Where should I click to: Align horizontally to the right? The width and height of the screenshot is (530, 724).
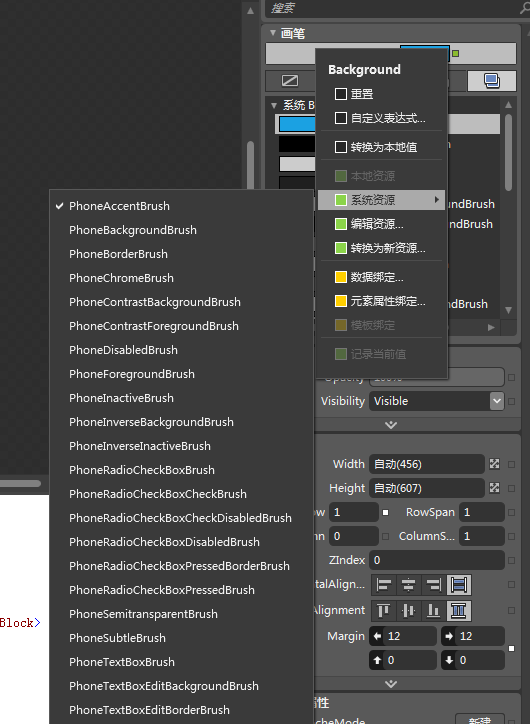434,585
